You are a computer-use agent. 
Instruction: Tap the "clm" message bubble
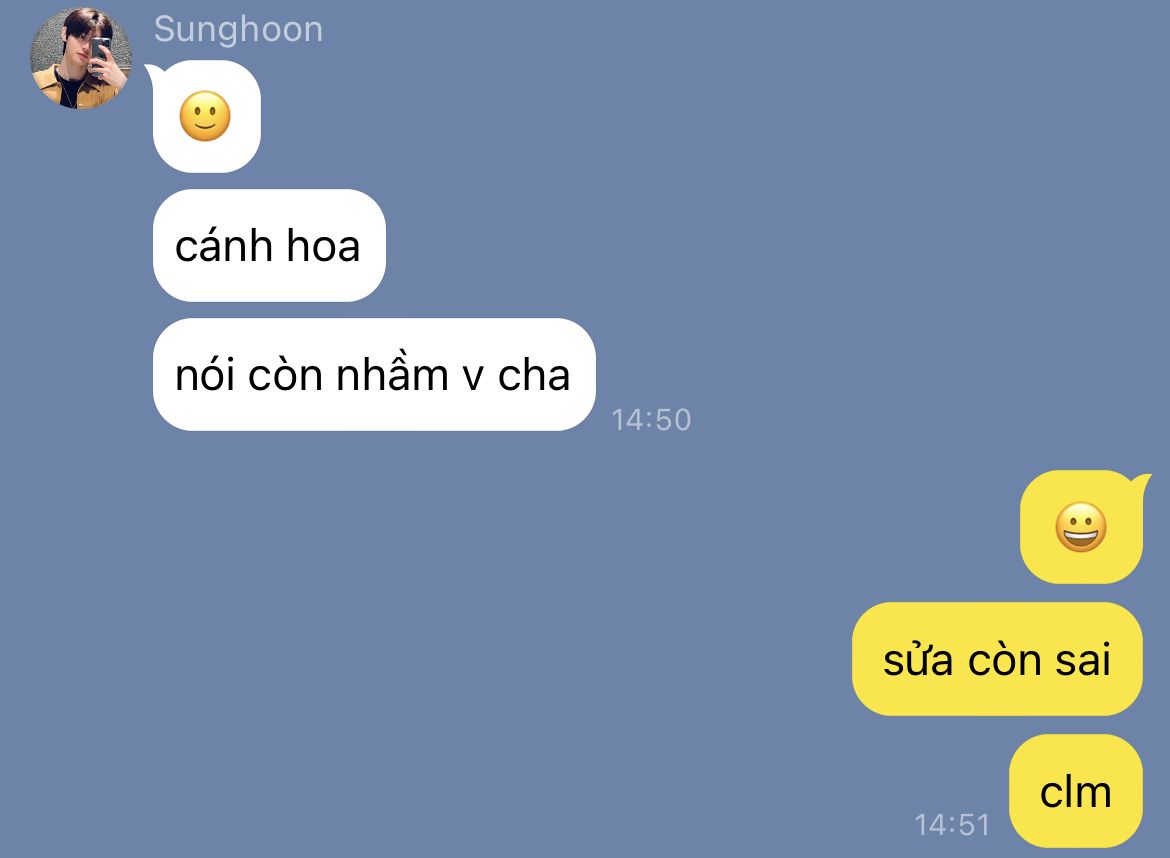click(1075, 791)
